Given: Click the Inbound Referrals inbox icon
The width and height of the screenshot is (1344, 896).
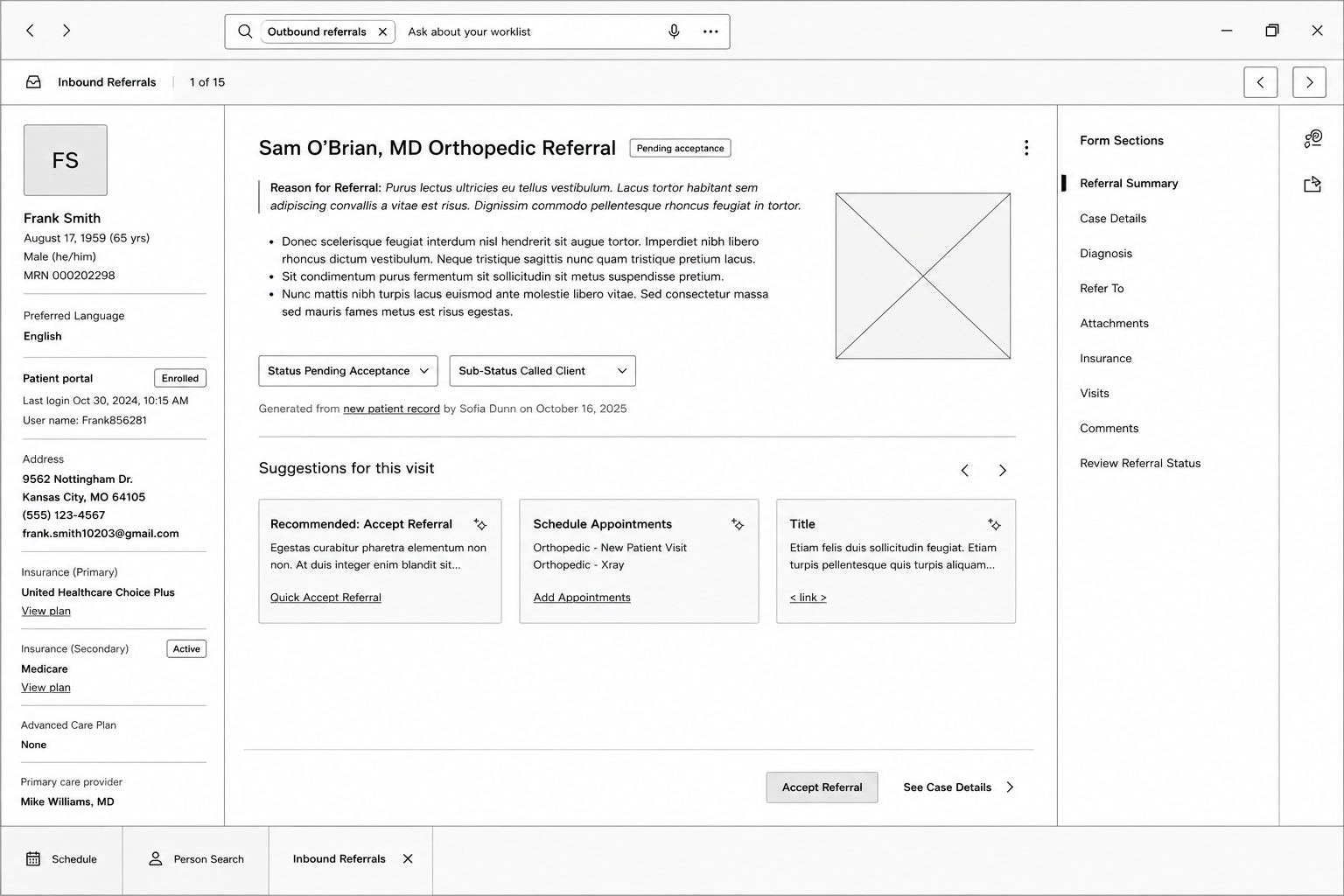Looking at the screenshot, I should [33, 82].
